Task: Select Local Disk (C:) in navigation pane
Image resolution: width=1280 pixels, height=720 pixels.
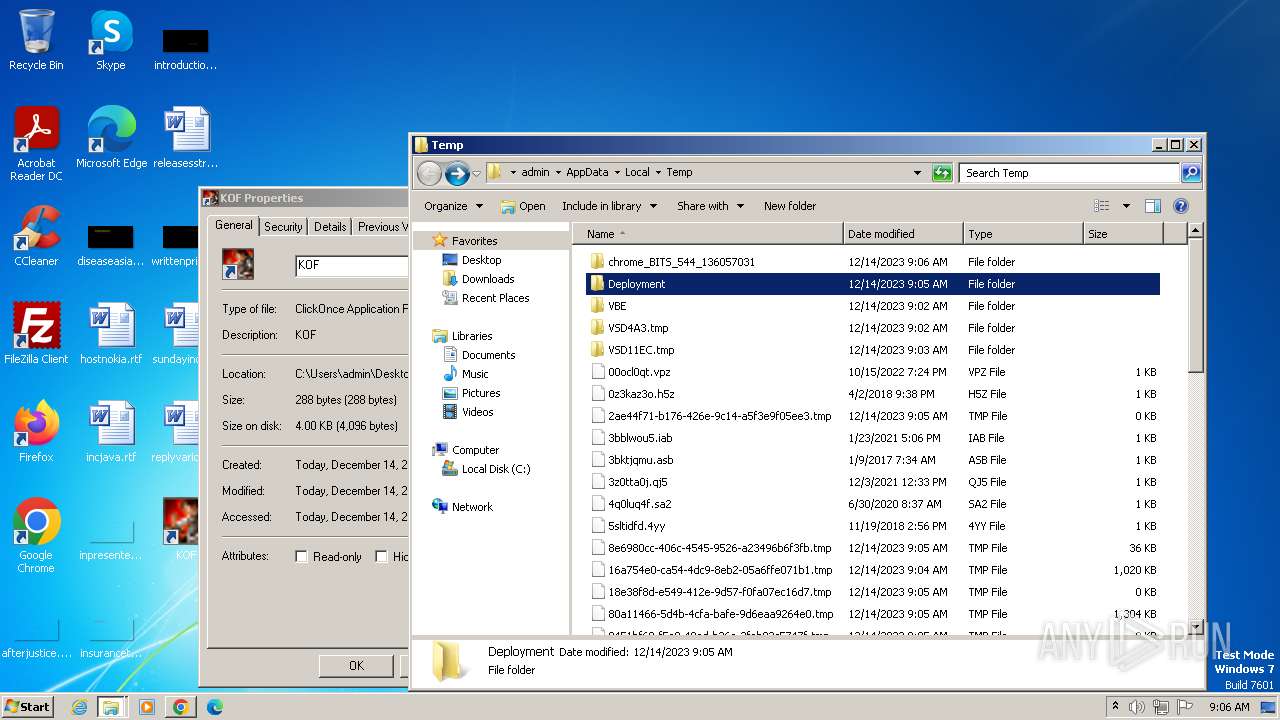Action: click(x=495, y=469)
